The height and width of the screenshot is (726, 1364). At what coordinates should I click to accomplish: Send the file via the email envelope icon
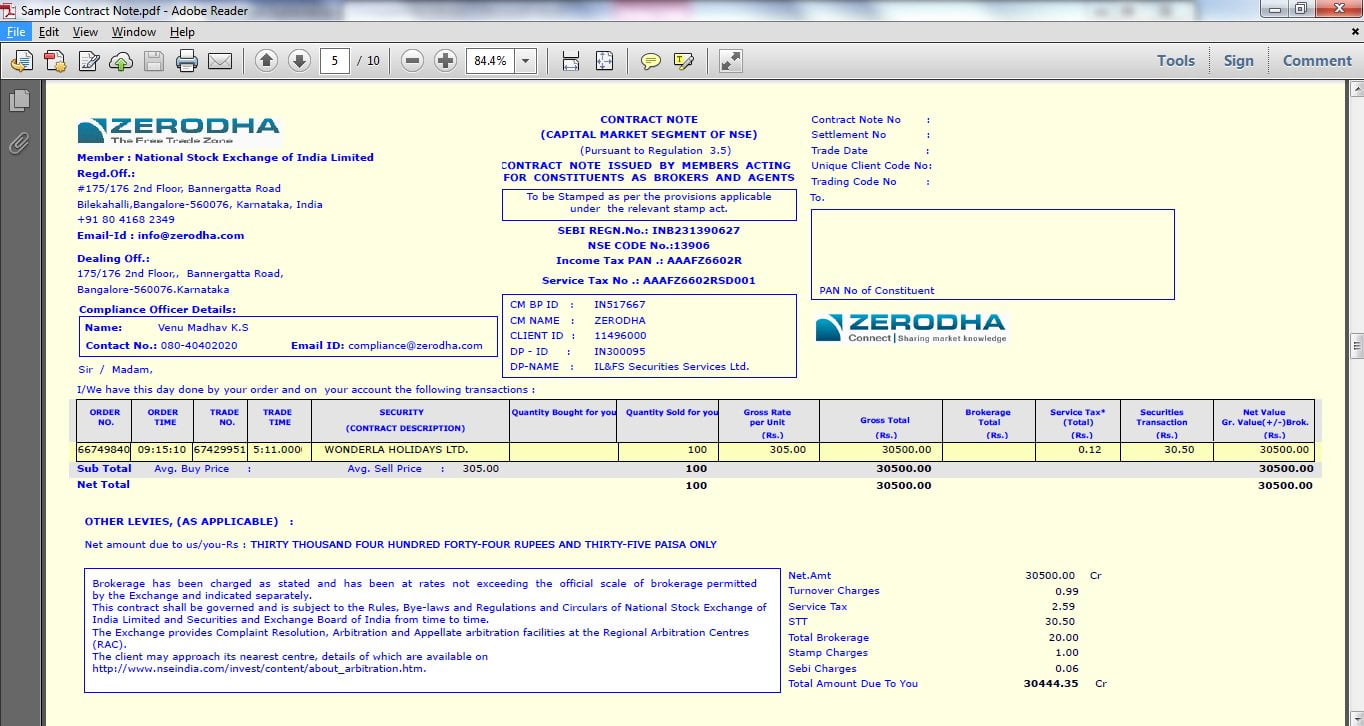[220, 61]
